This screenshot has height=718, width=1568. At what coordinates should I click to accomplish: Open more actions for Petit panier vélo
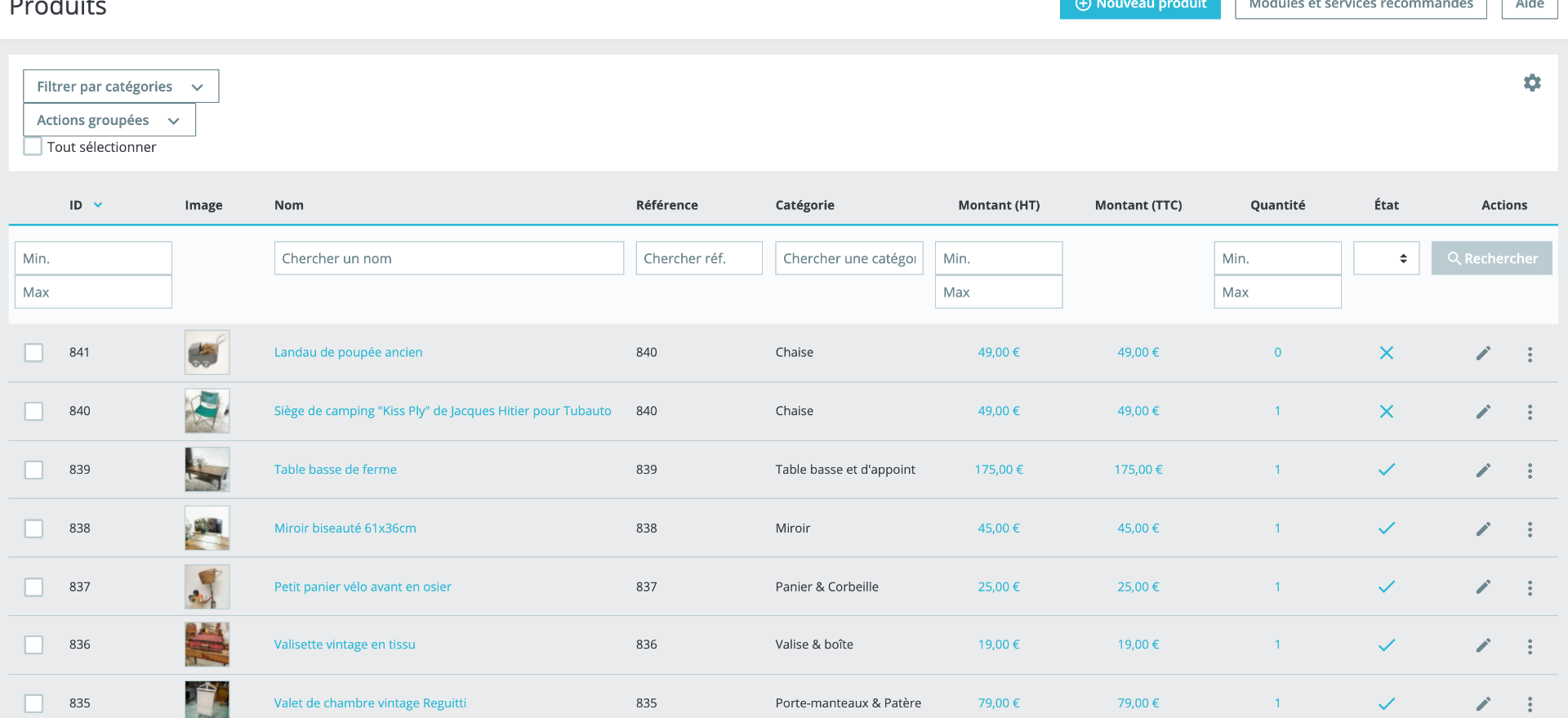[1530, 587]
